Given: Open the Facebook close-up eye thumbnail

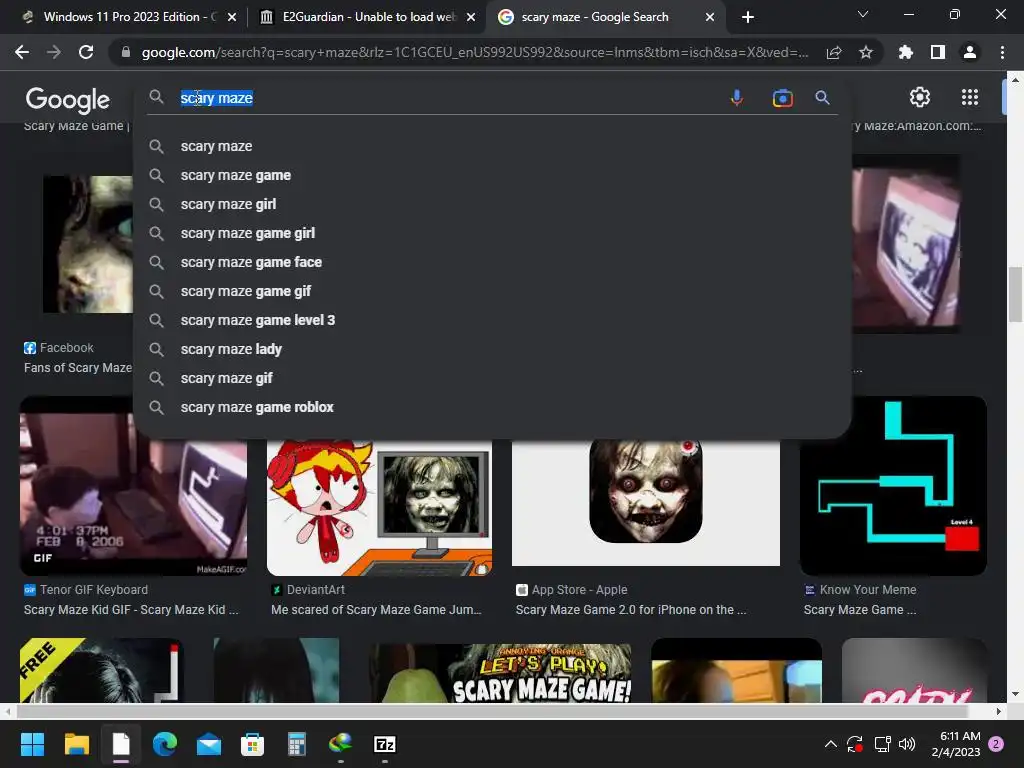Looking at the screenshot, I should pos(88,244).
